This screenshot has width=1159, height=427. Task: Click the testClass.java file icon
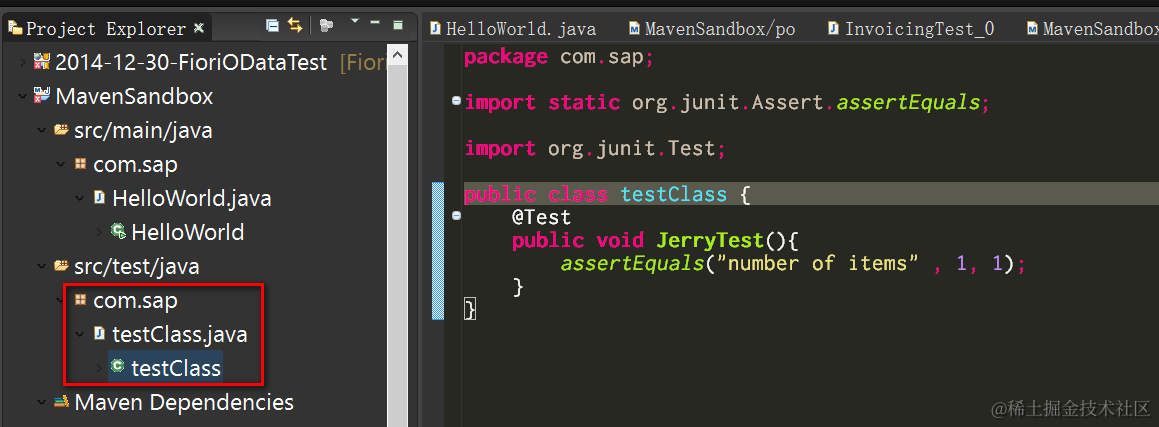tap(100, 334)
